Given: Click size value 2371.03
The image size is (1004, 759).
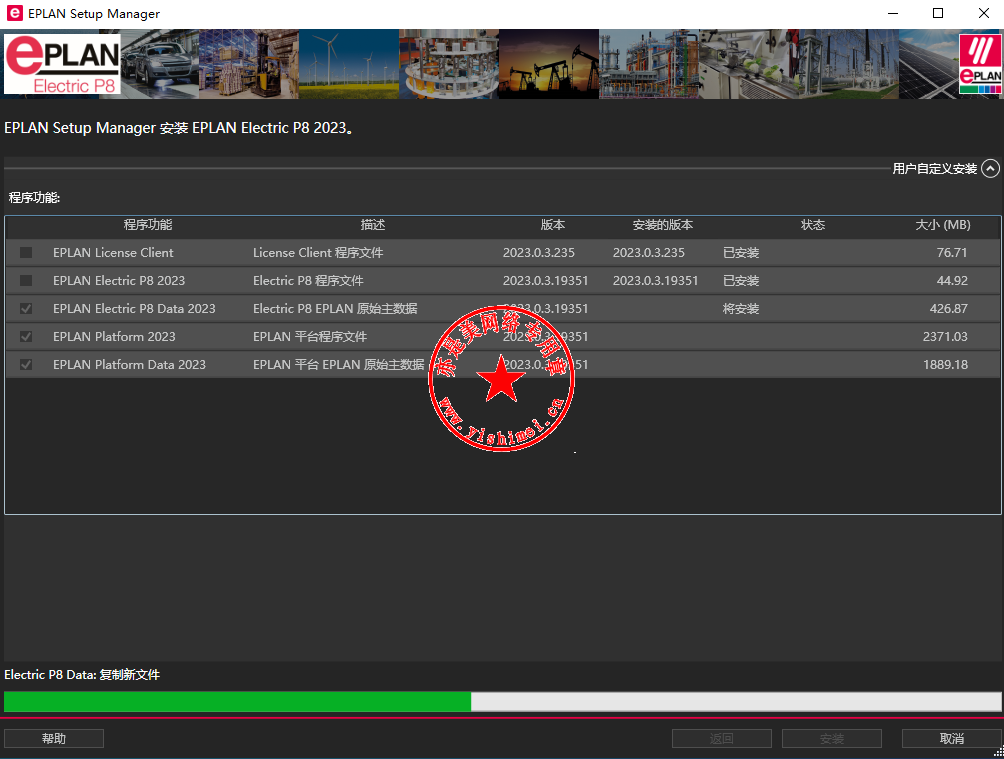Looking at the screenshot, I should (945, 336).
